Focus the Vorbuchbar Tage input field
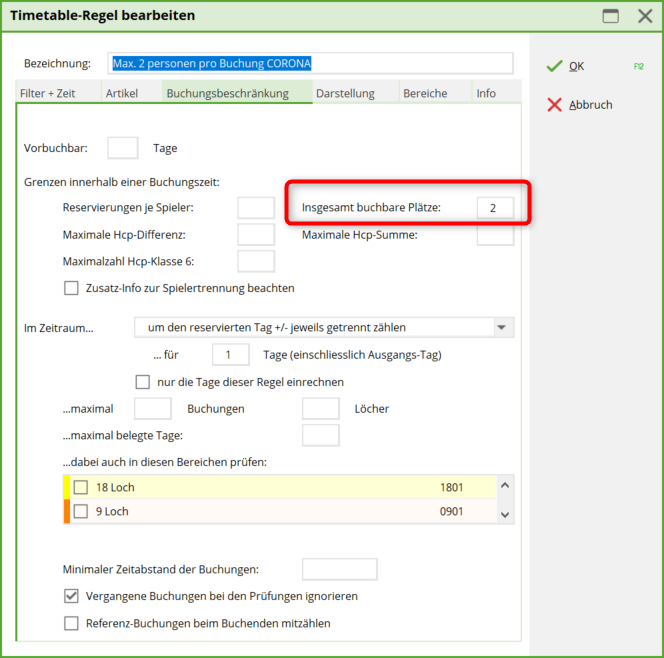Screen dimensions: 664x658 pos(122,148)
